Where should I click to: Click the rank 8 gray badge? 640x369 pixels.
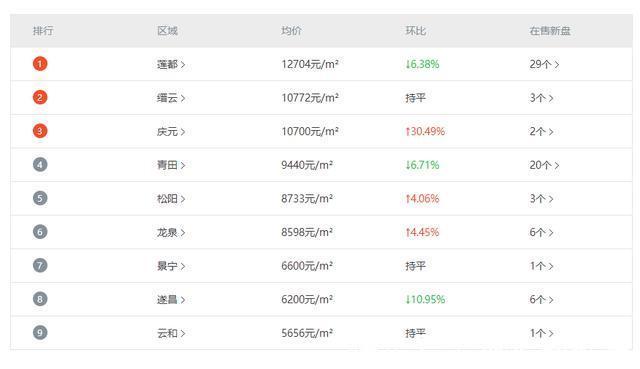click(x=40, y=299)
